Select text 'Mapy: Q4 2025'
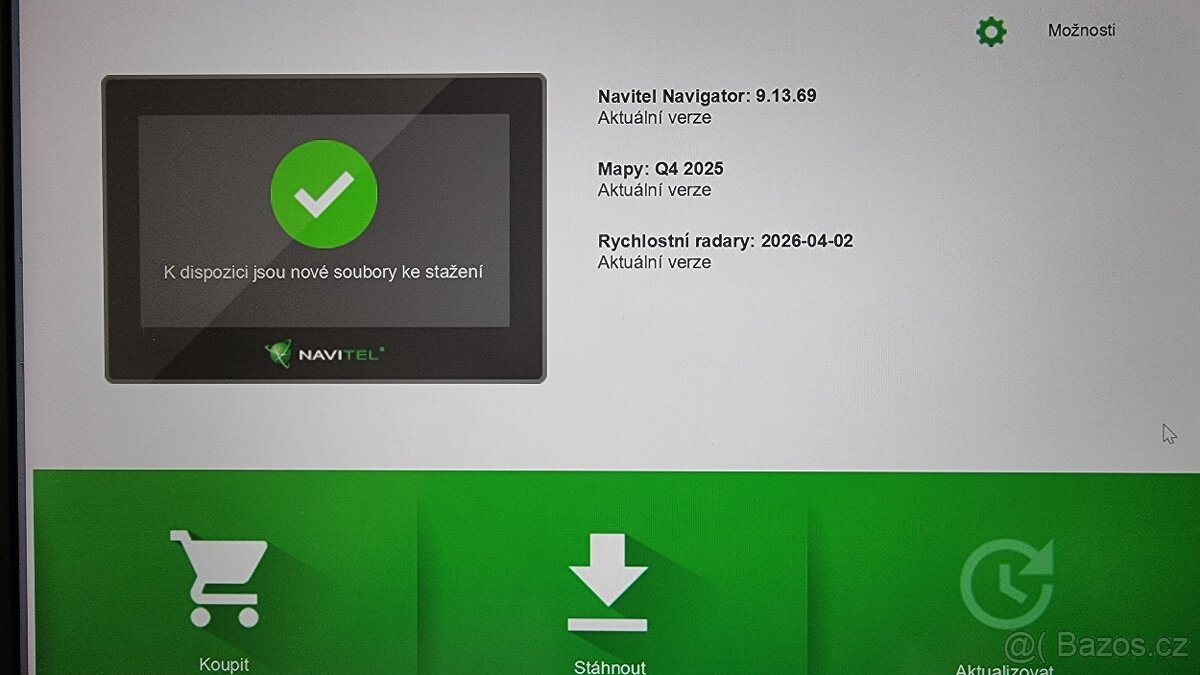This screenshot has height=675, width=1200. (x=660, y=168)
